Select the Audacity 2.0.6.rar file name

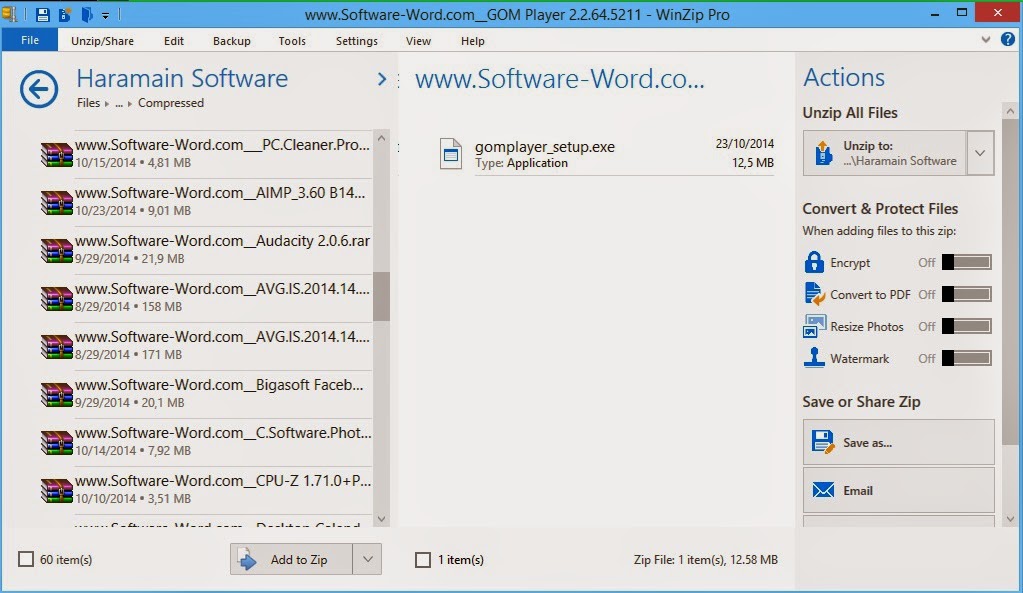coord(222,241)
